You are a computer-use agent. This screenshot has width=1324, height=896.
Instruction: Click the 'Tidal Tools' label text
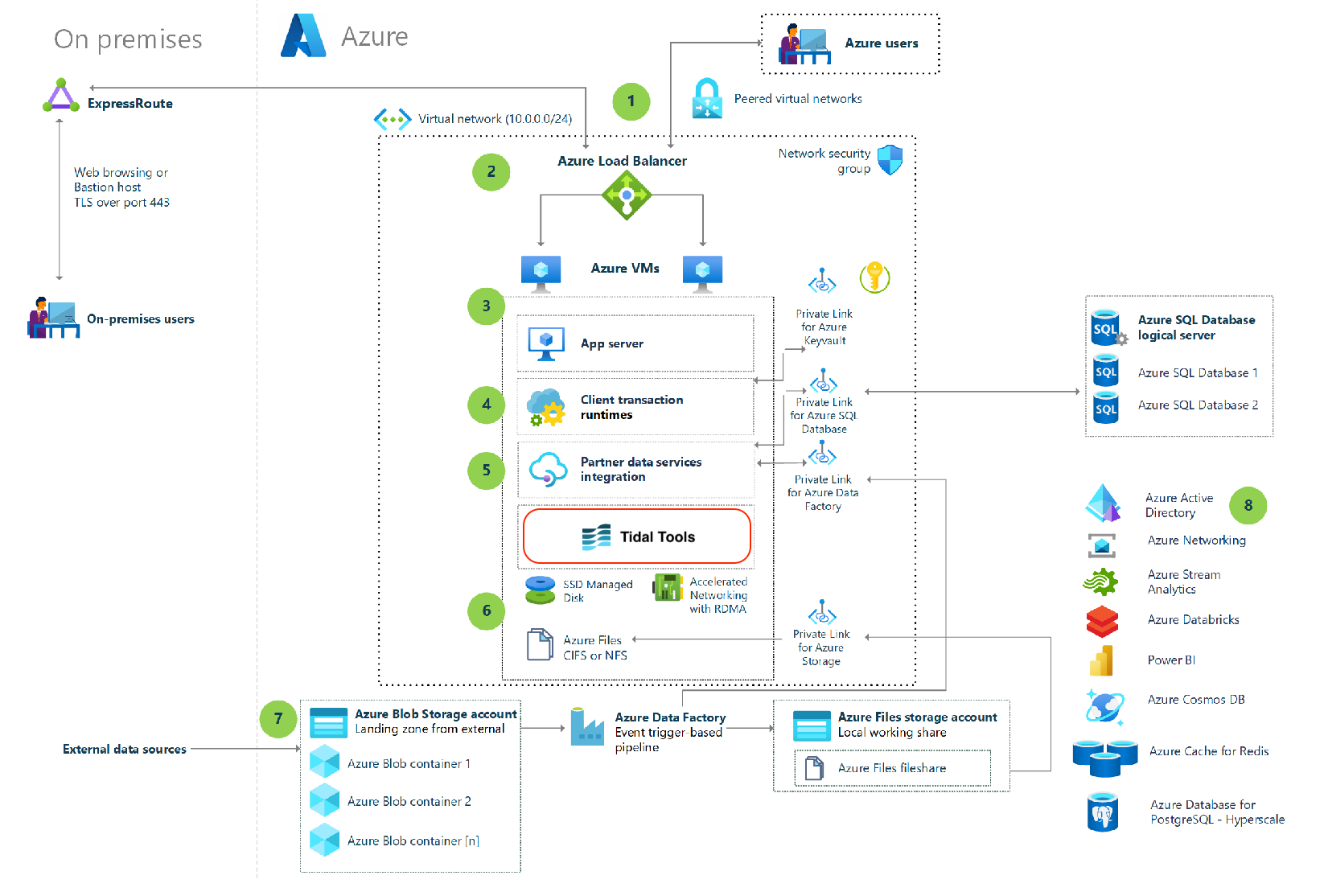point(657,536)
